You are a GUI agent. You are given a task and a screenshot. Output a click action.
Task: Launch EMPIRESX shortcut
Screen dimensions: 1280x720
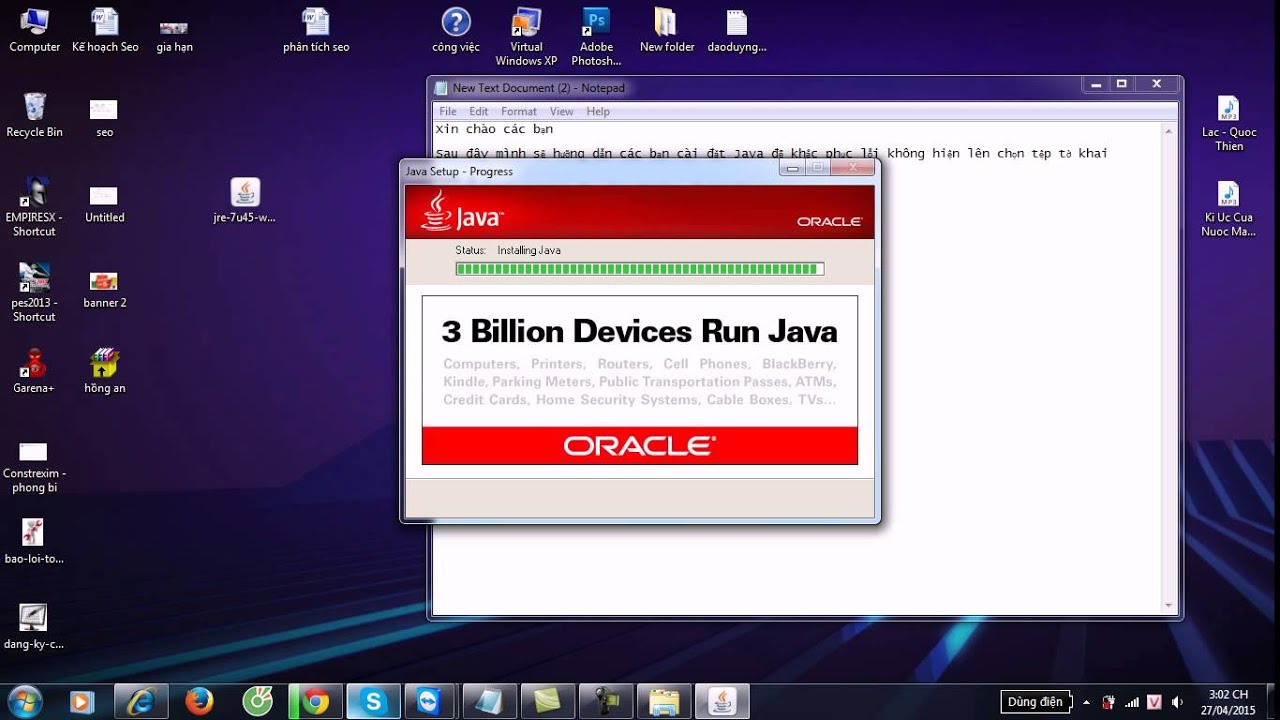pos(34,207)
